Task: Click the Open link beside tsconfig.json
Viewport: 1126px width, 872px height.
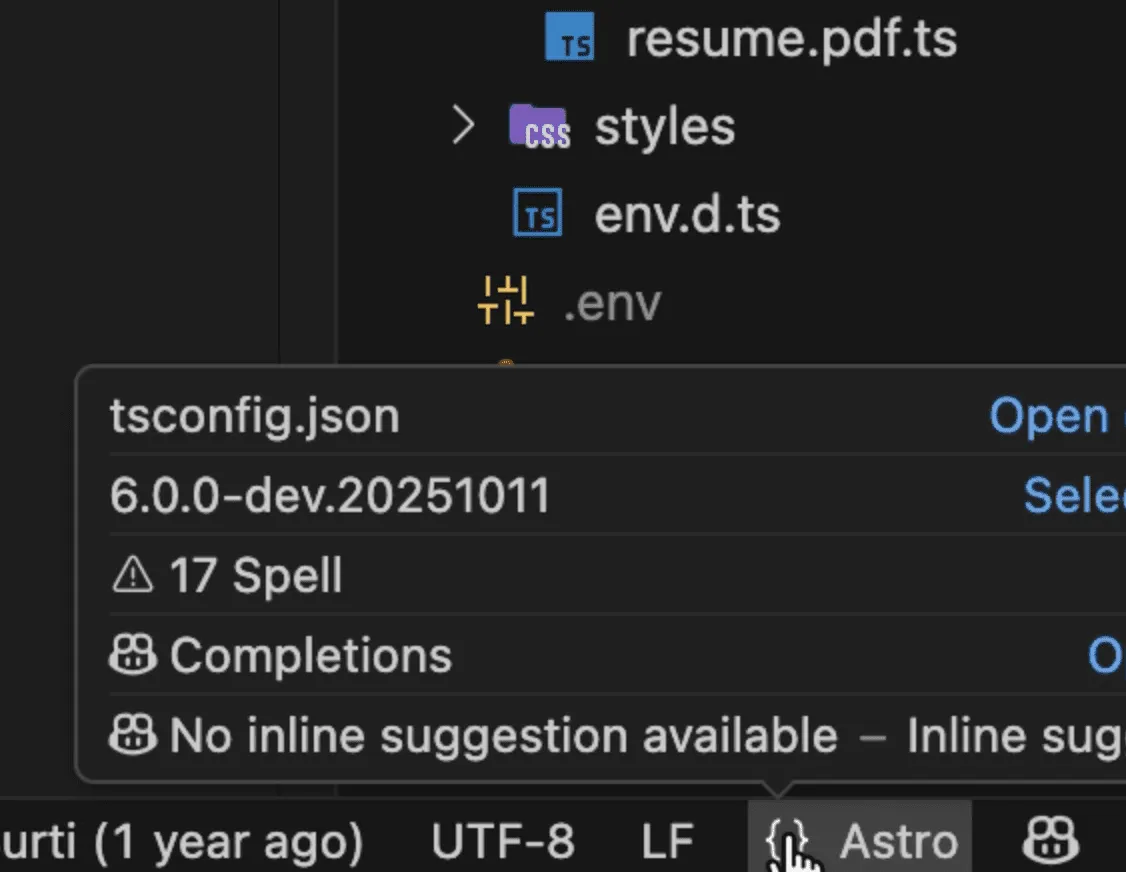Action: pyautogui.click(x=1048, y=416)
